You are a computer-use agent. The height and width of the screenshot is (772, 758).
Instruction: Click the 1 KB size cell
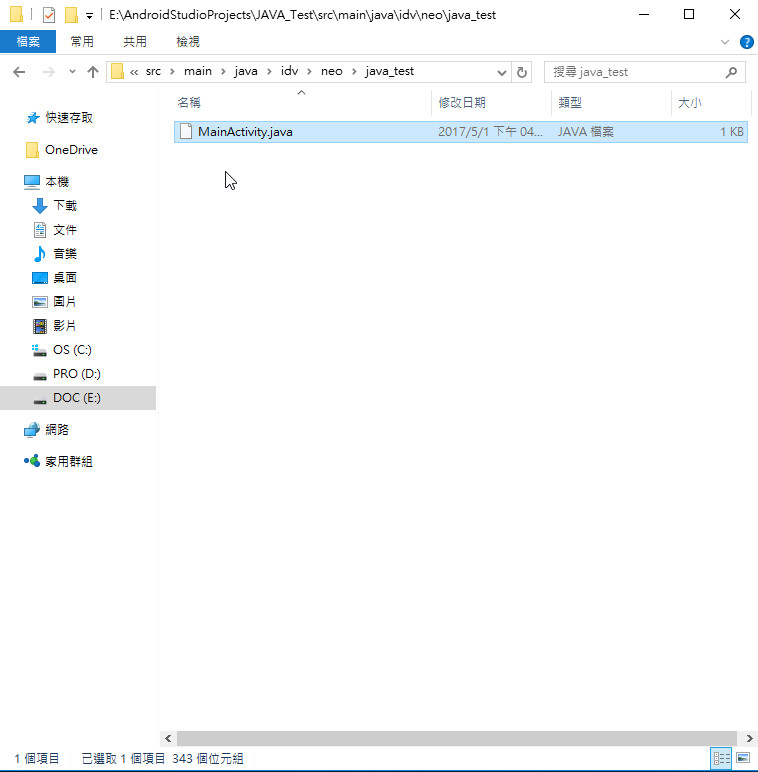point(731,132)
